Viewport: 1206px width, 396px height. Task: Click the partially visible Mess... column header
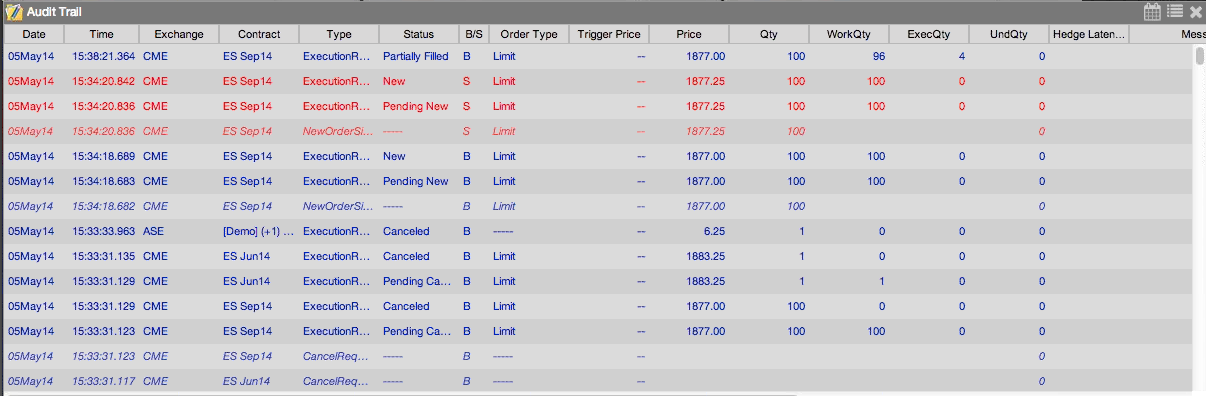coord(1167,34)
